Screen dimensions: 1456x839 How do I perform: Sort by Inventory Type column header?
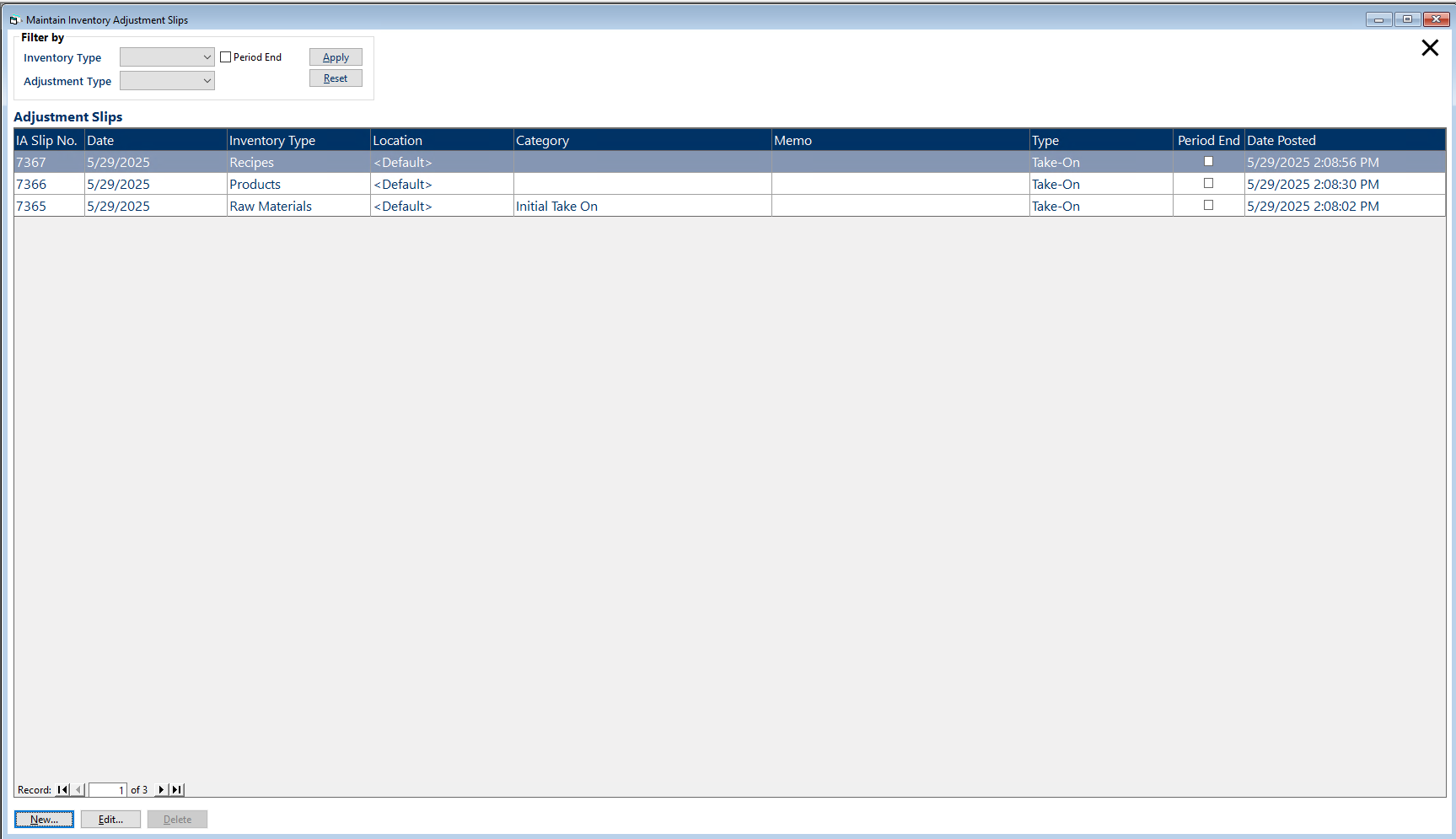click(298, 140)
